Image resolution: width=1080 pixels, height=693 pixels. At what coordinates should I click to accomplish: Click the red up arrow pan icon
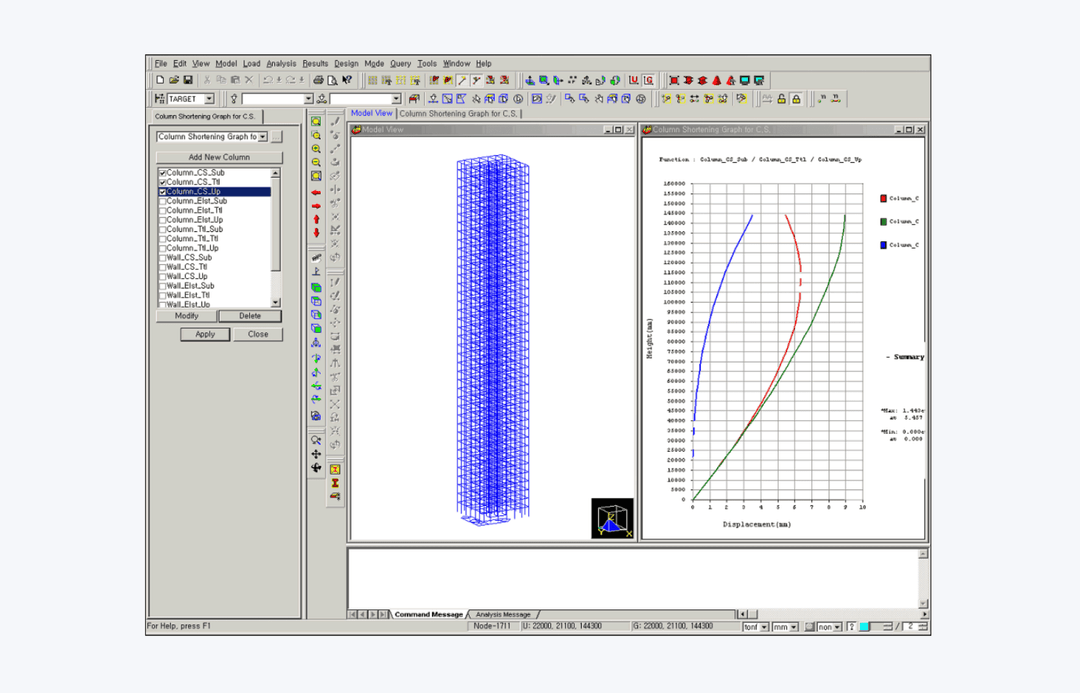pos(316,219)
